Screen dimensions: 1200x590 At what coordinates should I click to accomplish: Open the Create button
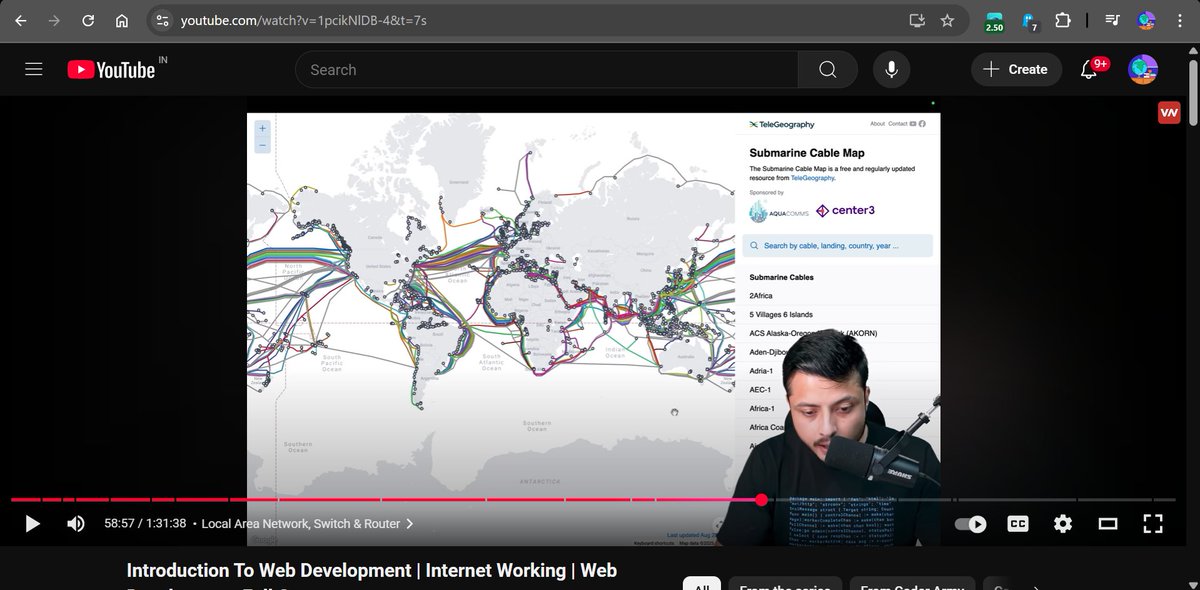coord(1016,69)
